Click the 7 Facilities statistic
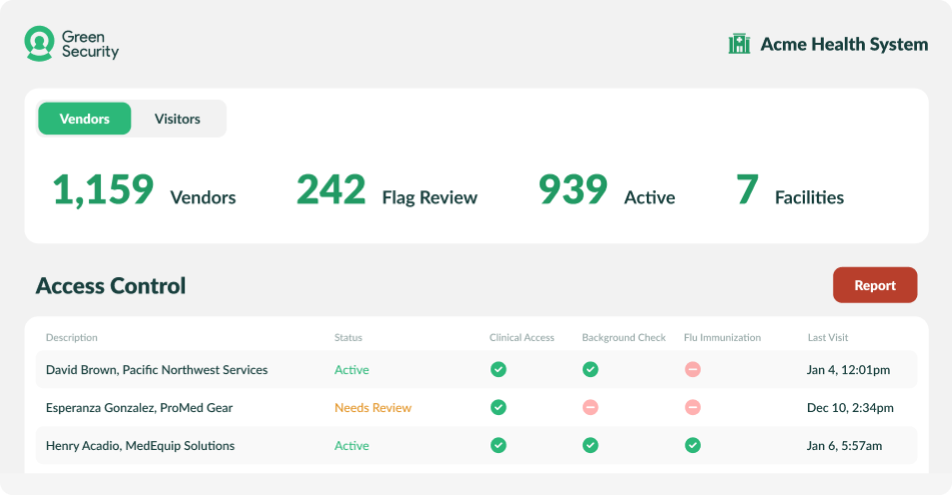The width and height of the screenshot is (952, 495). click(x=789, y=190)
